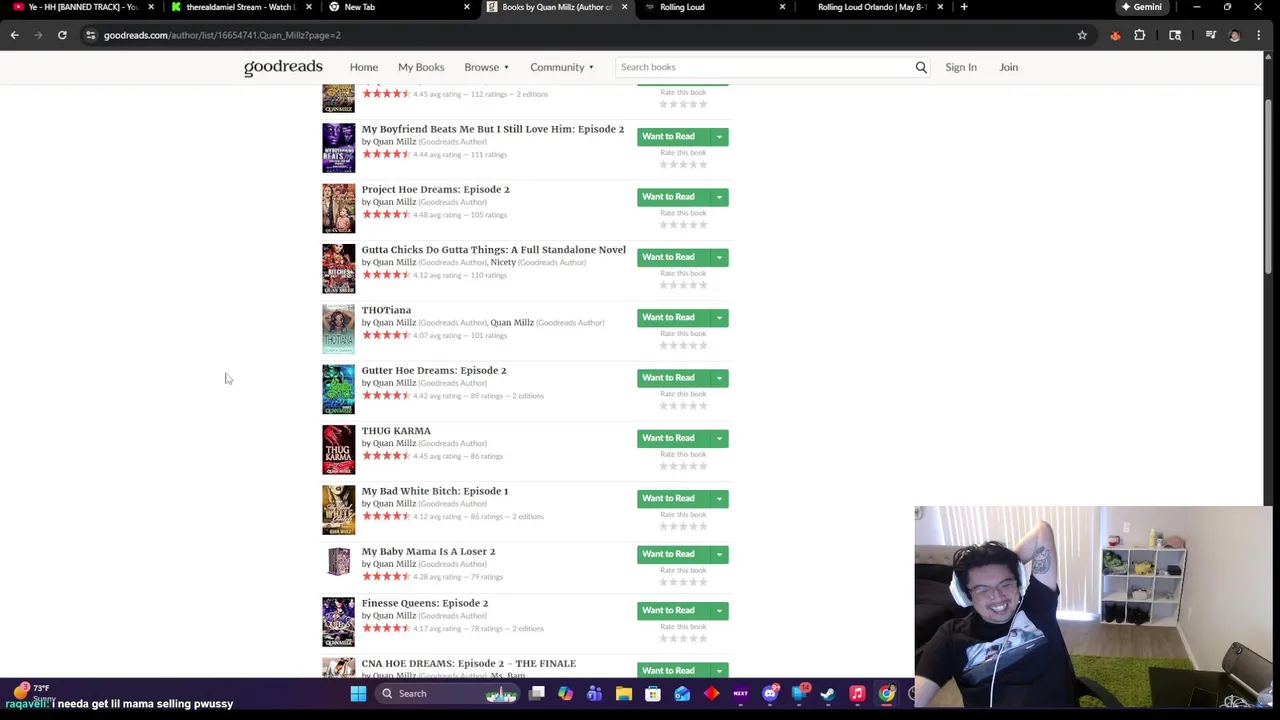Open a new browser tab with plus

(x=964, y=7)
